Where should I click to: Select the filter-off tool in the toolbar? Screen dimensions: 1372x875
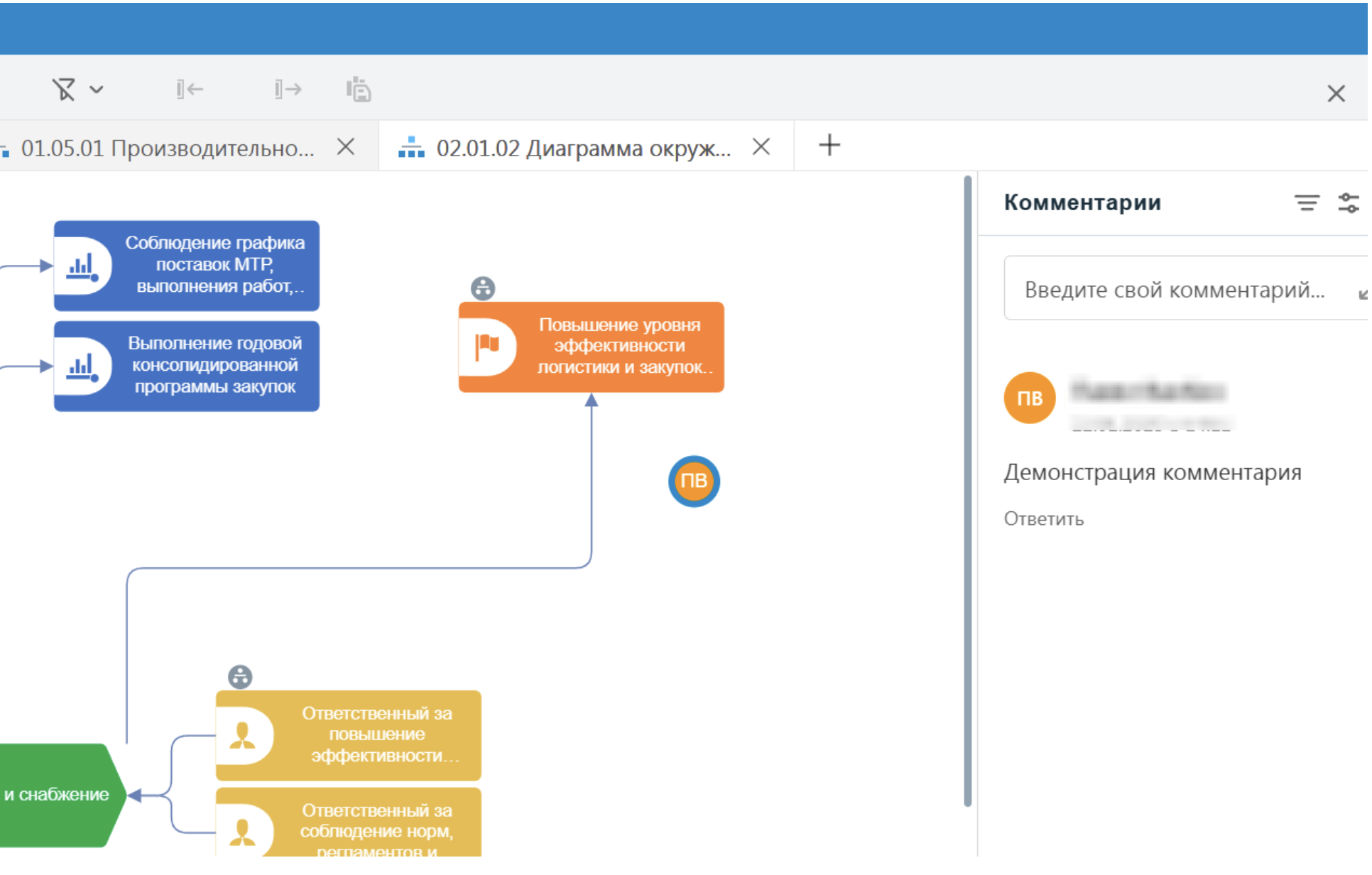[63, 89]
